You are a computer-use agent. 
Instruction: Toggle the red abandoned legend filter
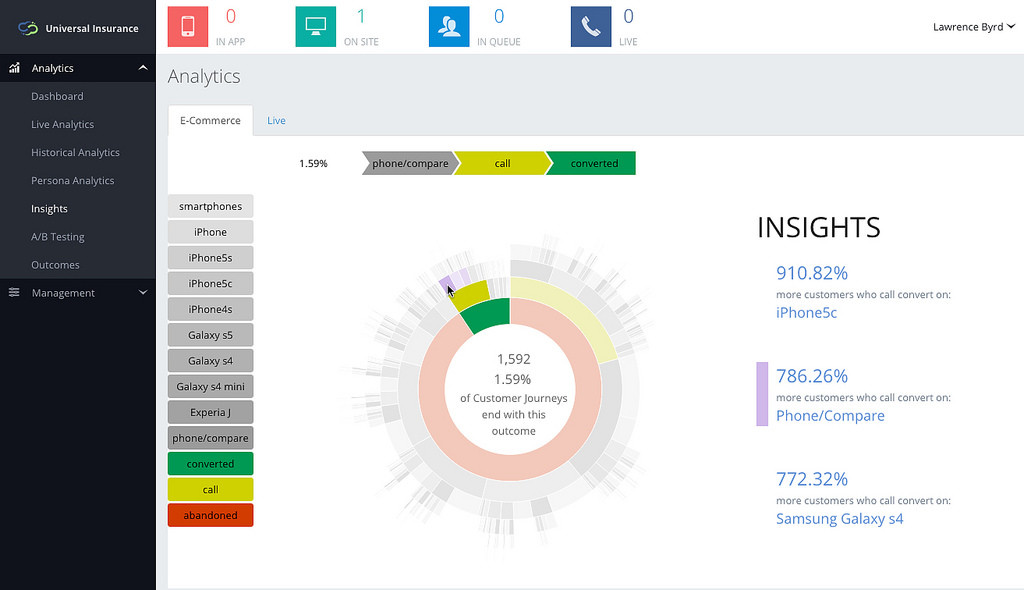tap(210, 516)
